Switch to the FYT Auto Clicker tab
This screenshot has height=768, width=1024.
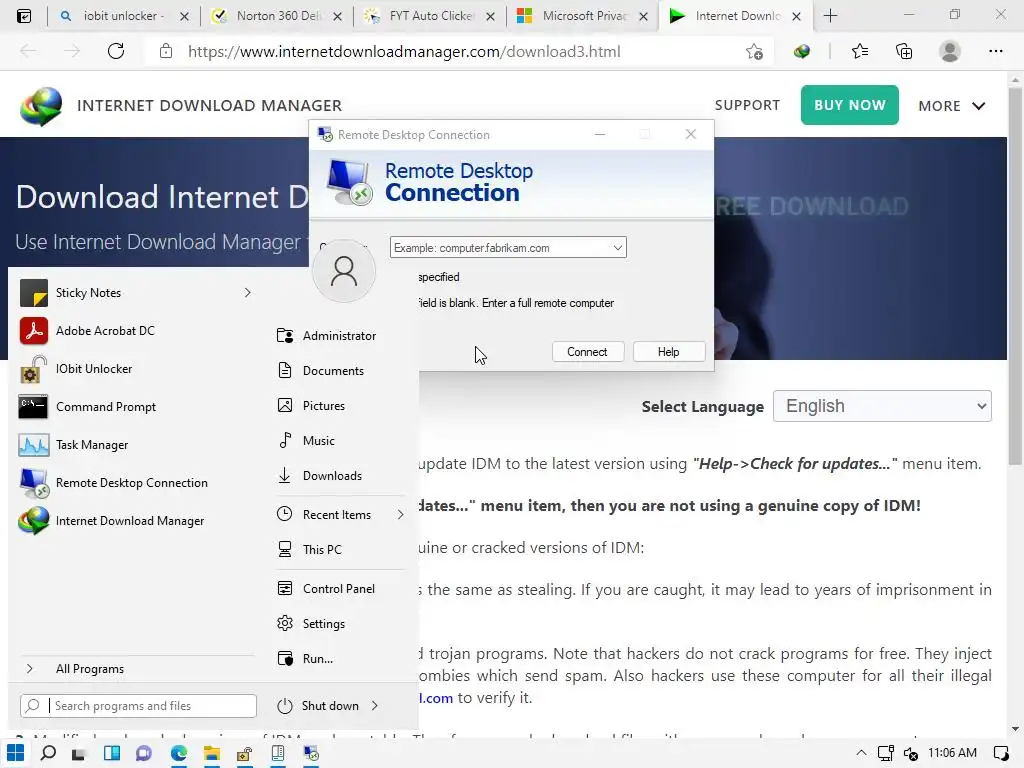(x=429, y=16)
